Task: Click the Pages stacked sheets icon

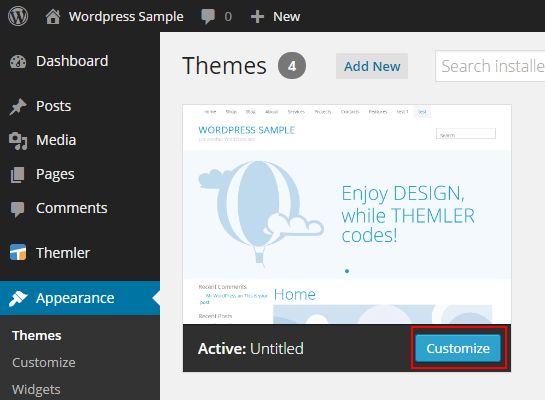Action: pyautogui.click(x=18, y=174)
